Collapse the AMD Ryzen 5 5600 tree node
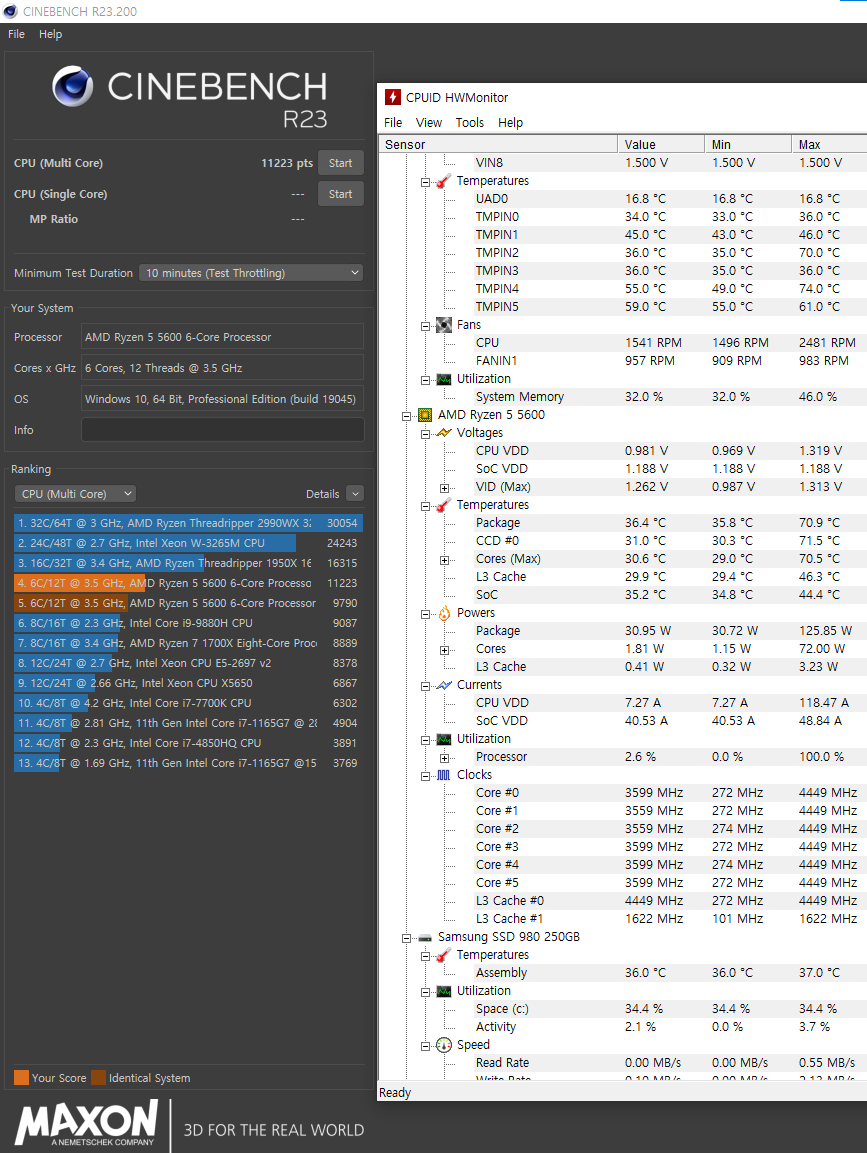Image resolution: width=867 pixels, height=1153 pixels. 406,416
